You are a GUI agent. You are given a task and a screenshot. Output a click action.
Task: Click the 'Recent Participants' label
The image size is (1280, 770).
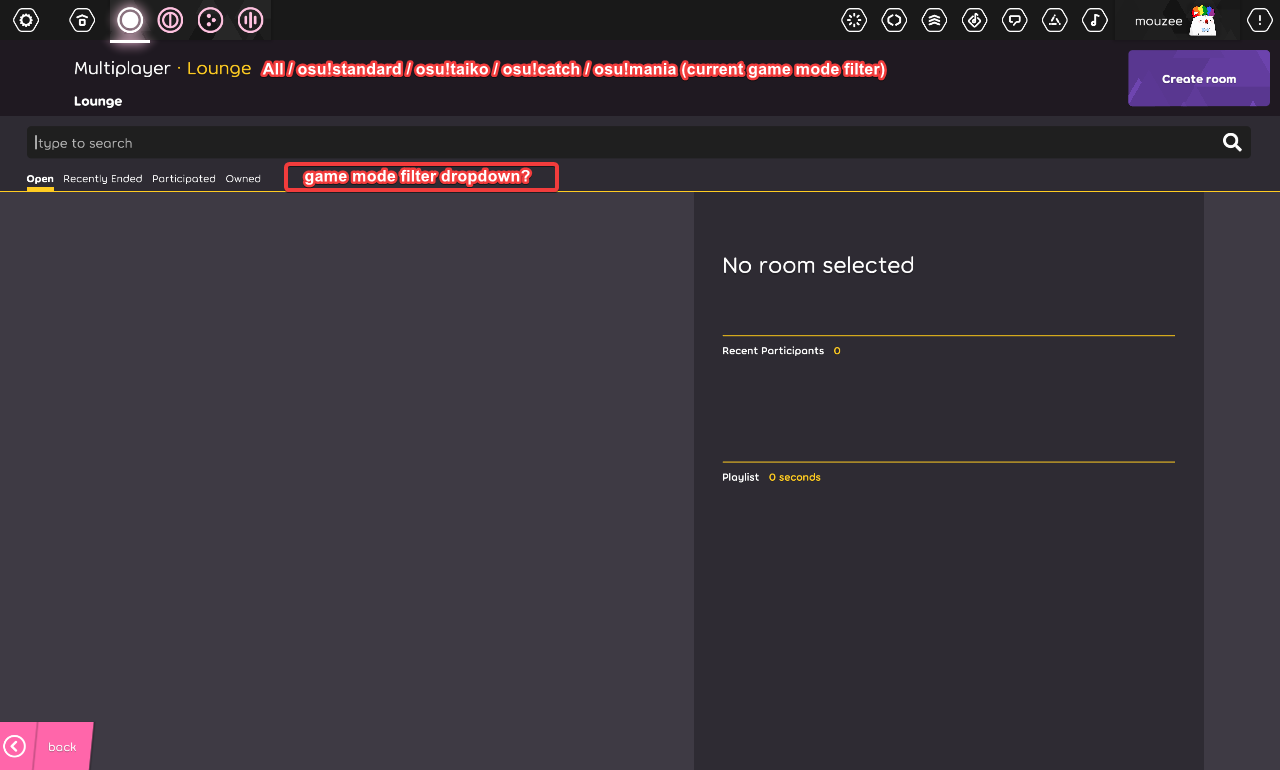773,351
